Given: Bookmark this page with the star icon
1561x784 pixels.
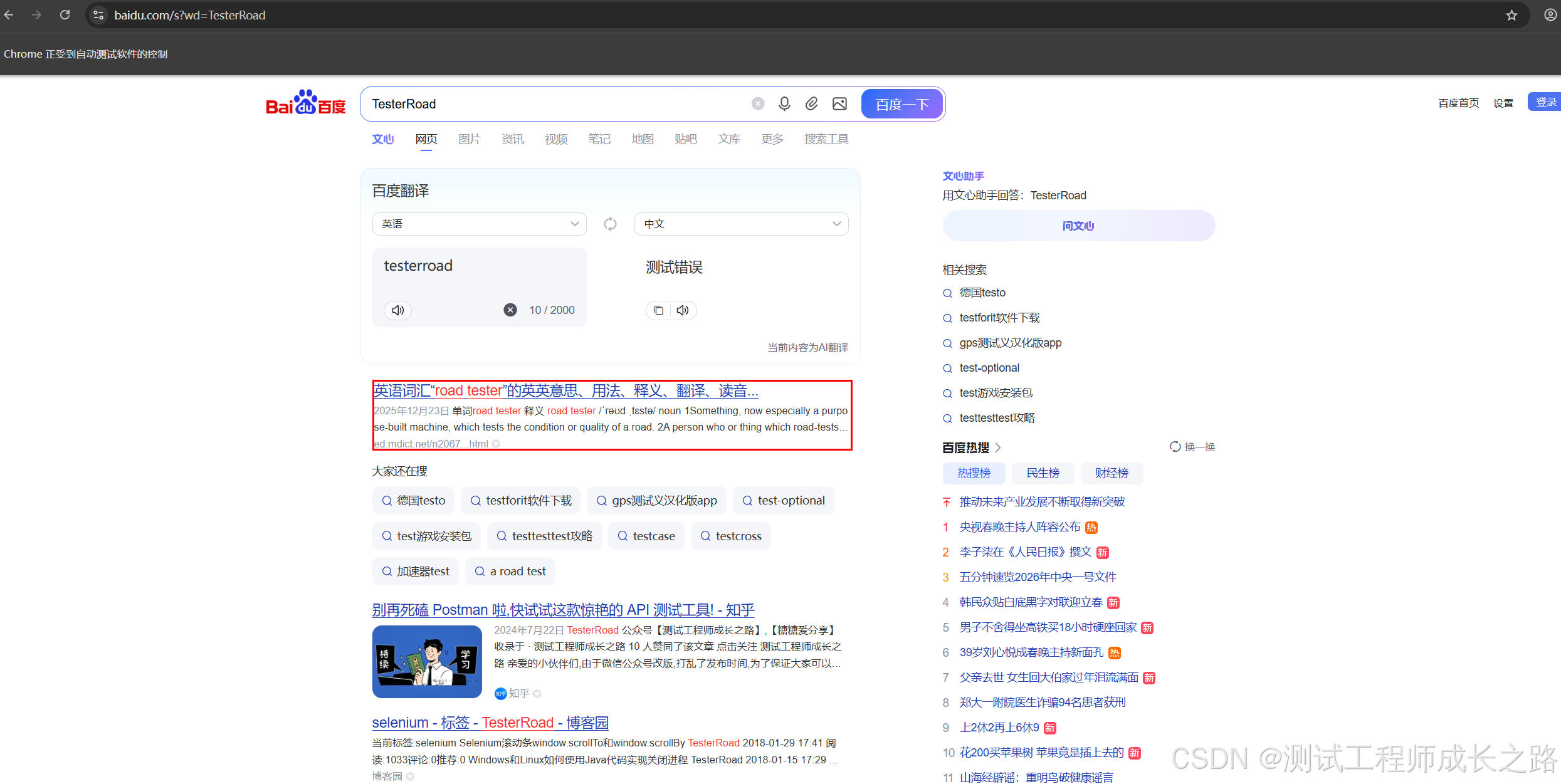Looking at the screenshot, I should pyautogui.click(x=1511, y=14).
